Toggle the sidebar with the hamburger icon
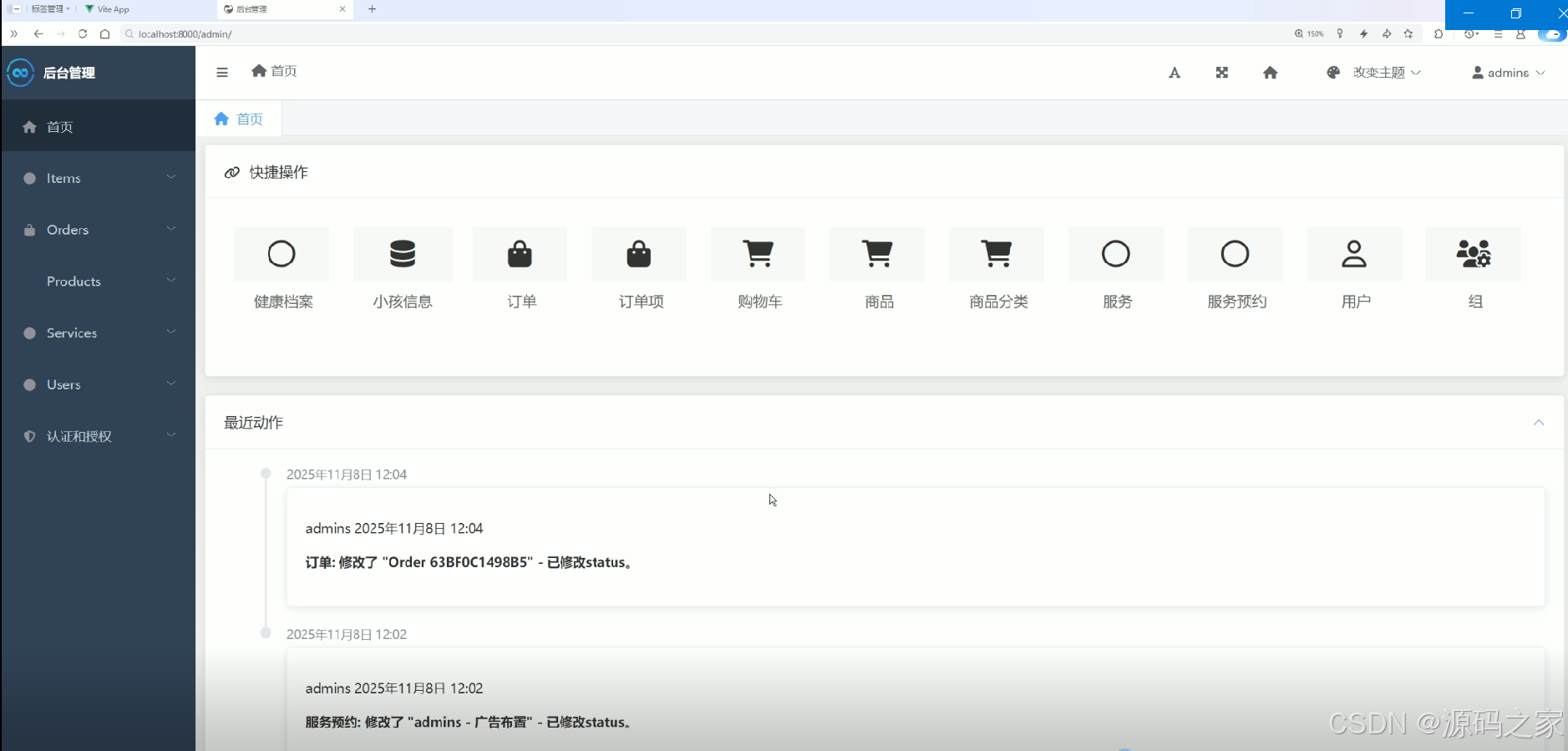The image size is (1568, 751). click(x=222, y=72)
